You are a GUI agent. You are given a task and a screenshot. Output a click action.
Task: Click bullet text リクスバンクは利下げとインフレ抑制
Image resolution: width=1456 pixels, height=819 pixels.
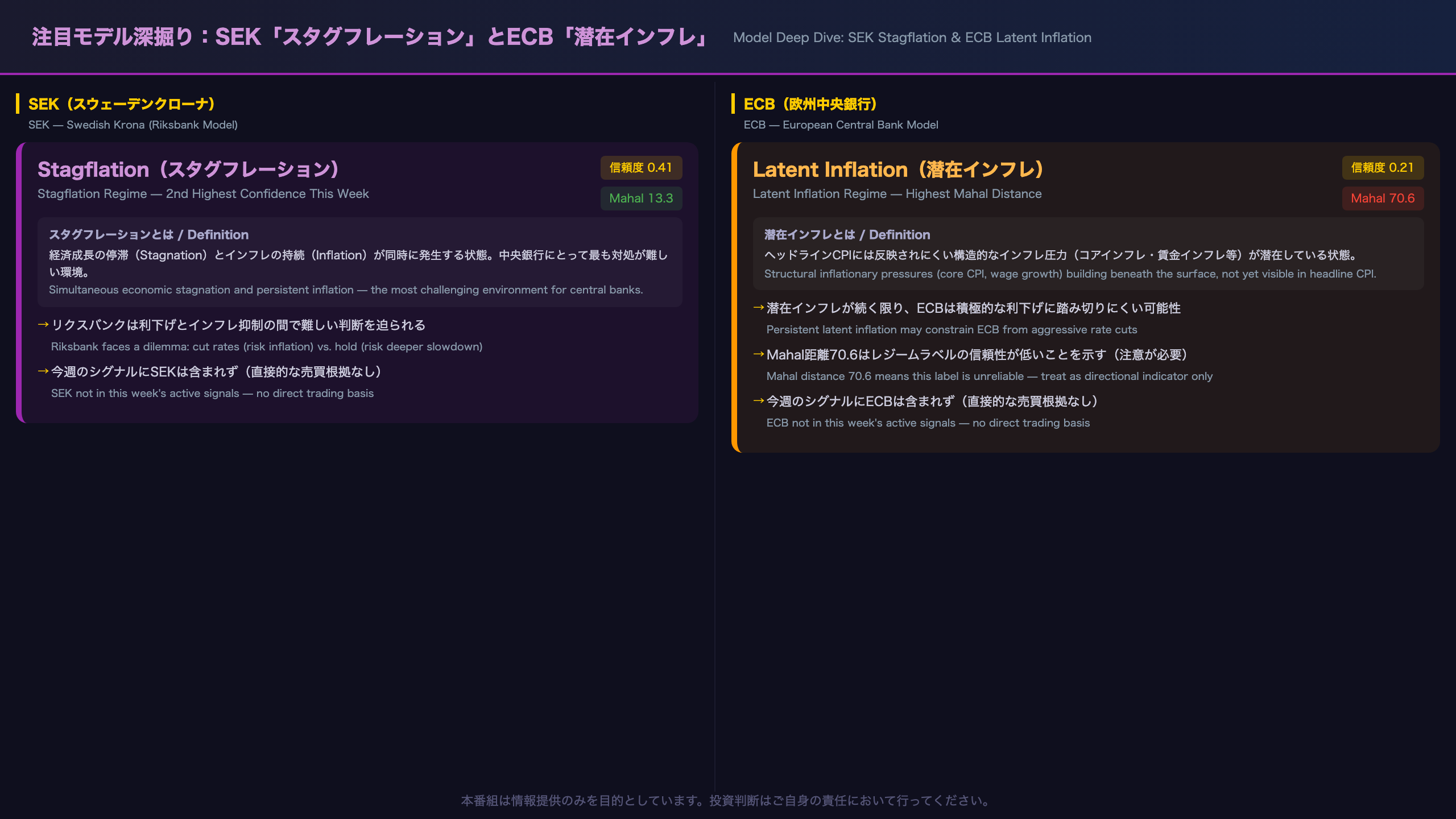pos(238,325)
